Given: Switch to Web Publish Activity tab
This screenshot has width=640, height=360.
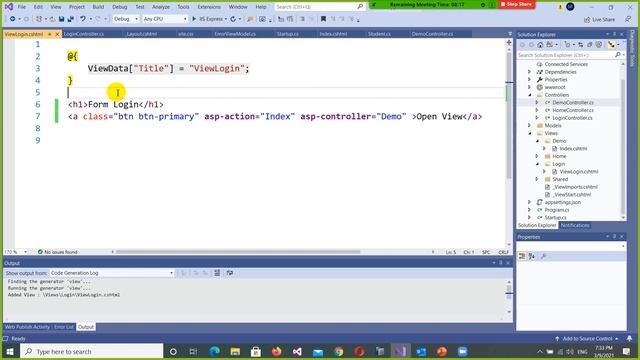Looking at the screenshot, I should point(27,327).
